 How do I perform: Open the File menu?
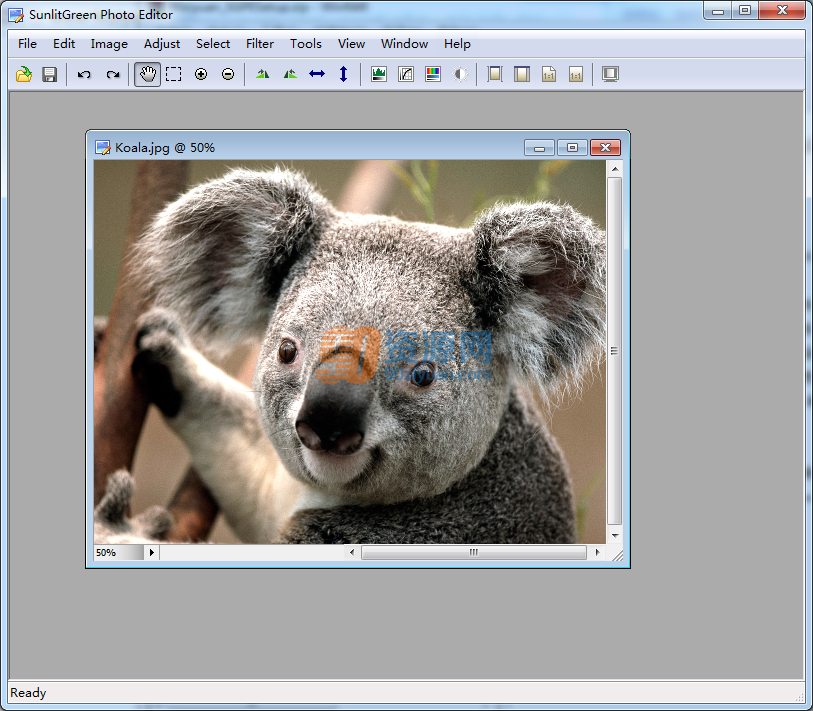point(27,44)
